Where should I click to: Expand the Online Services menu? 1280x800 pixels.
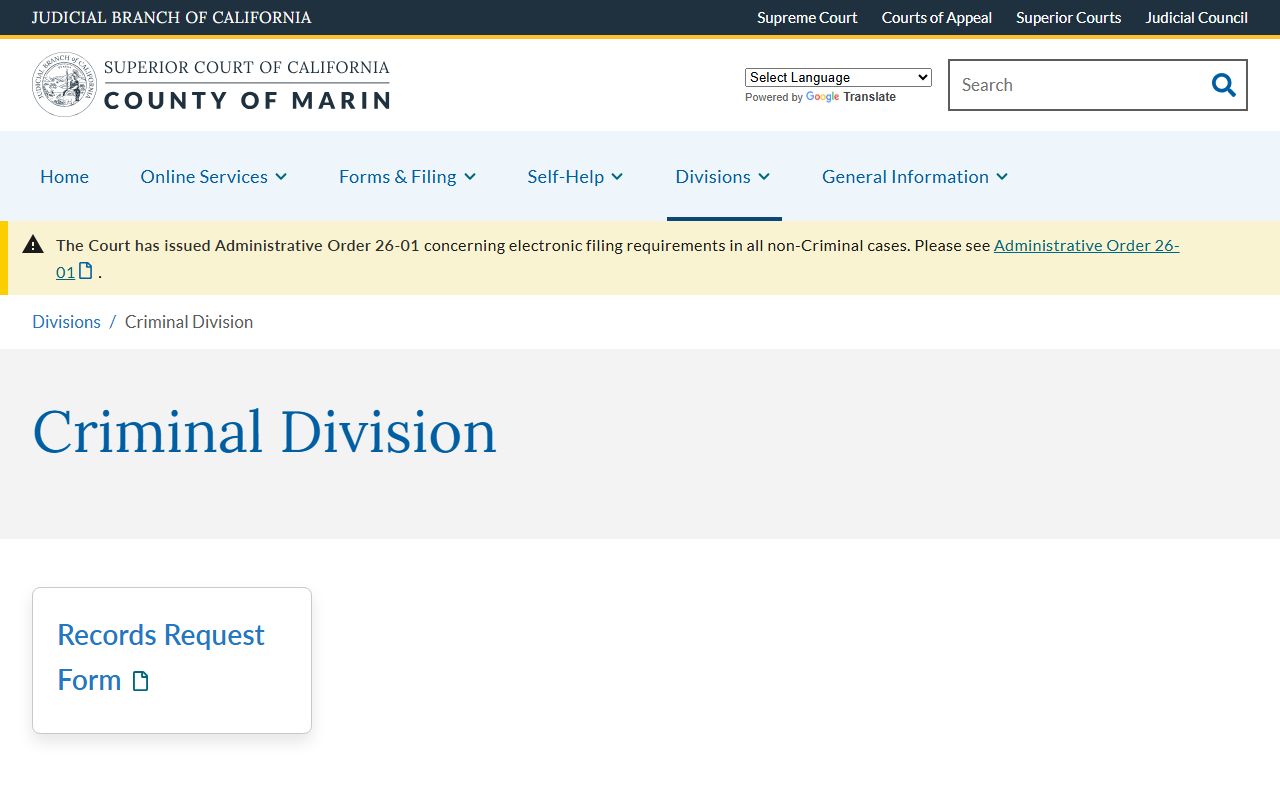click(214, 176)
